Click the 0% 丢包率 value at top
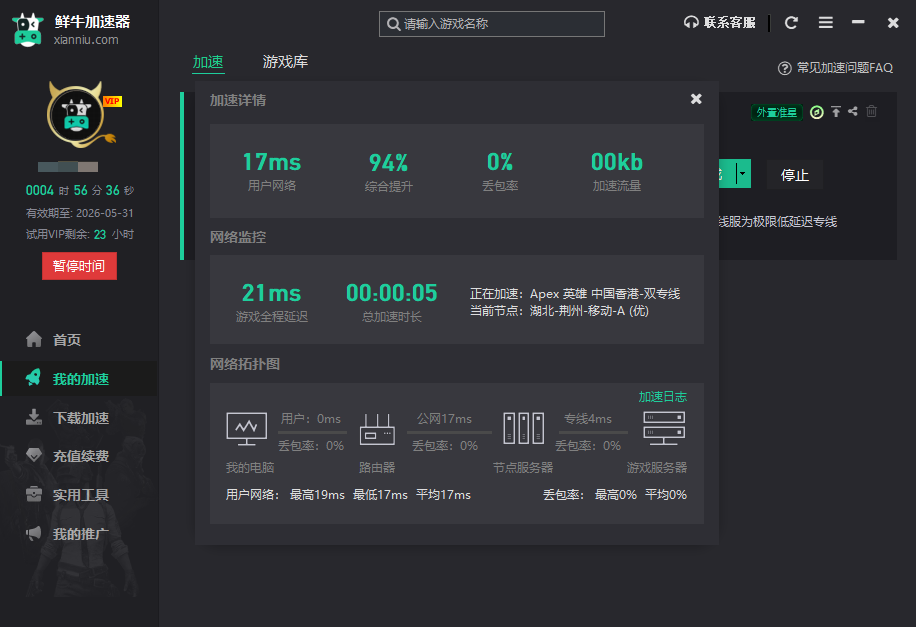The height and width of the screenshot is (627, 916). 500,162
